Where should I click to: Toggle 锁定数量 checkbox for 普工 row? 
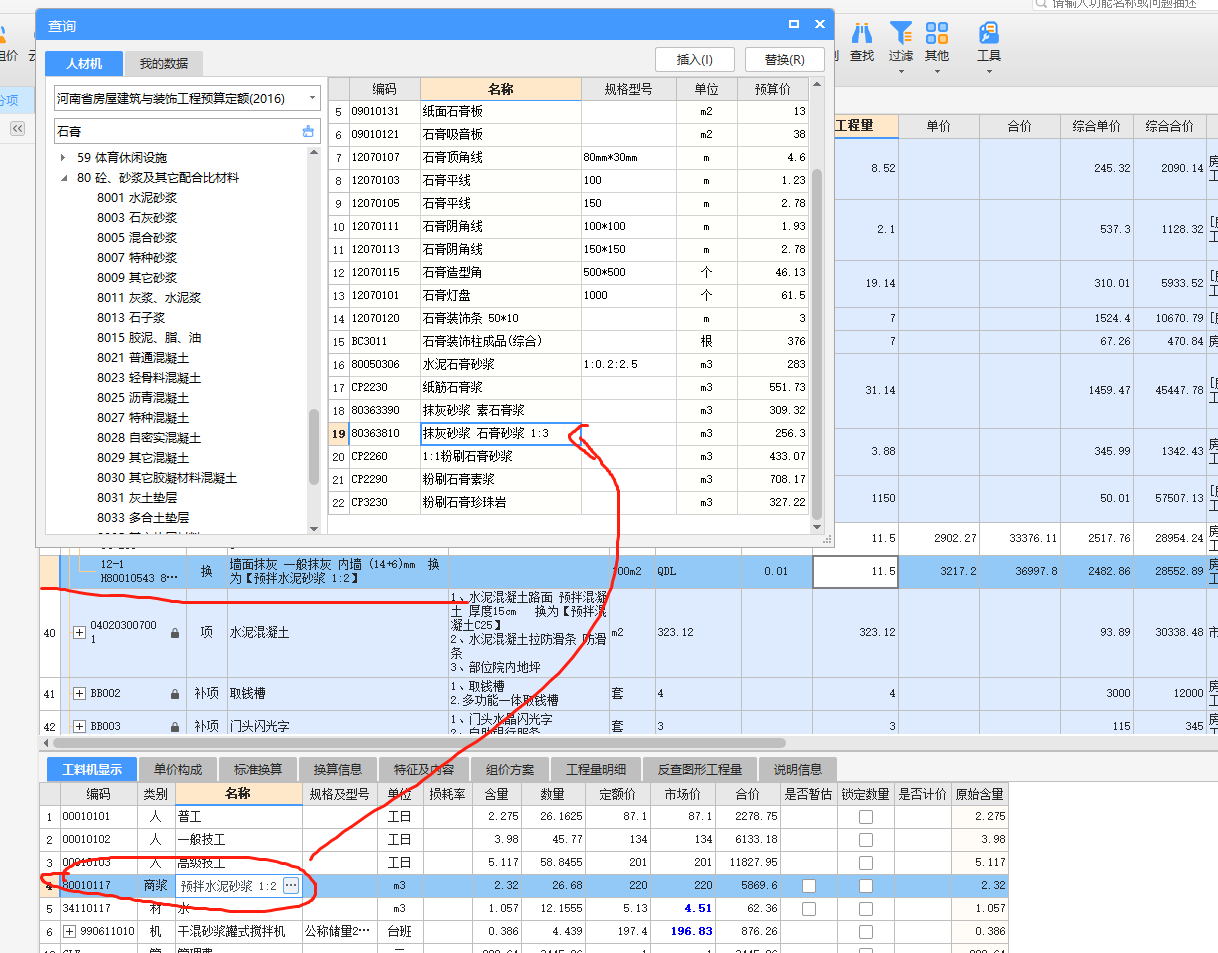pyautogui.click(x=866, y=817)
